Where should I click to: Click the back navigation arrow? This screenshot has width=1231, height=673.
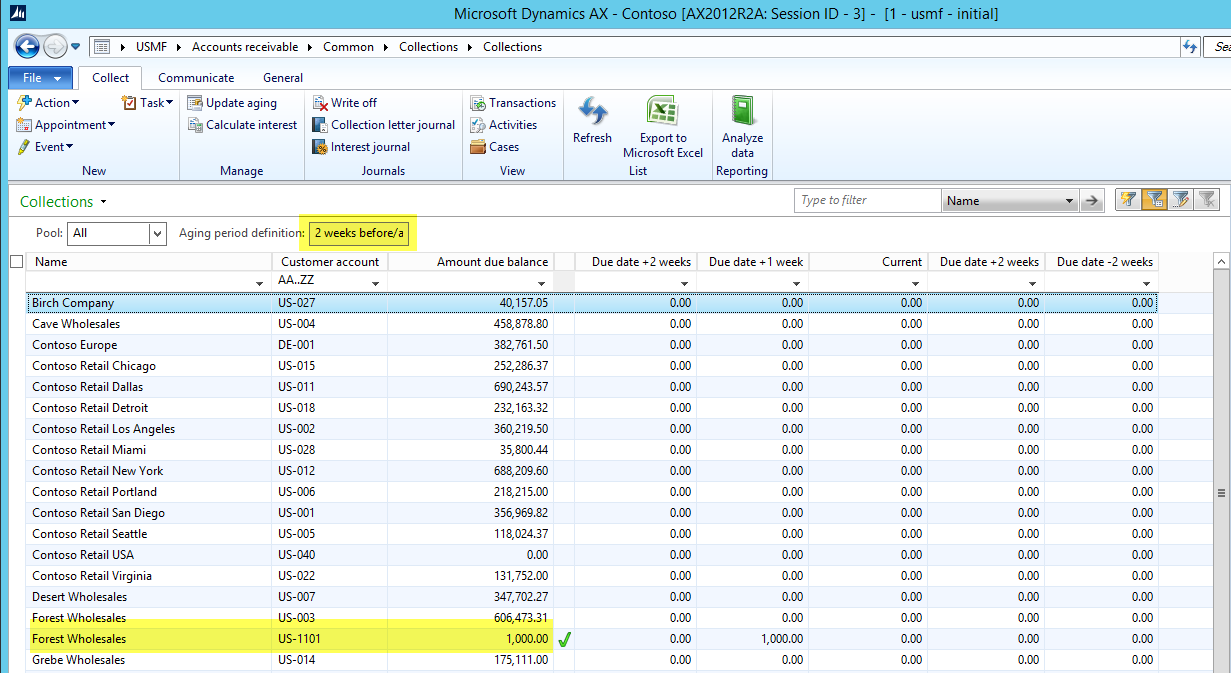coord(27,47)
